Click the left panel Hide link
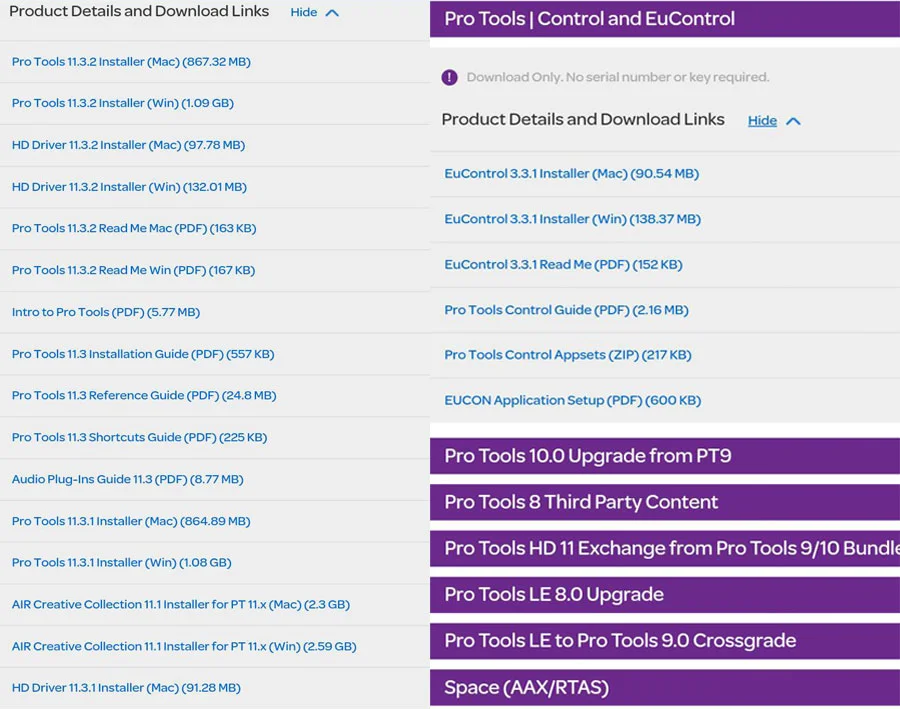This screenshot has width=900, height=709. tap(304, 12)
